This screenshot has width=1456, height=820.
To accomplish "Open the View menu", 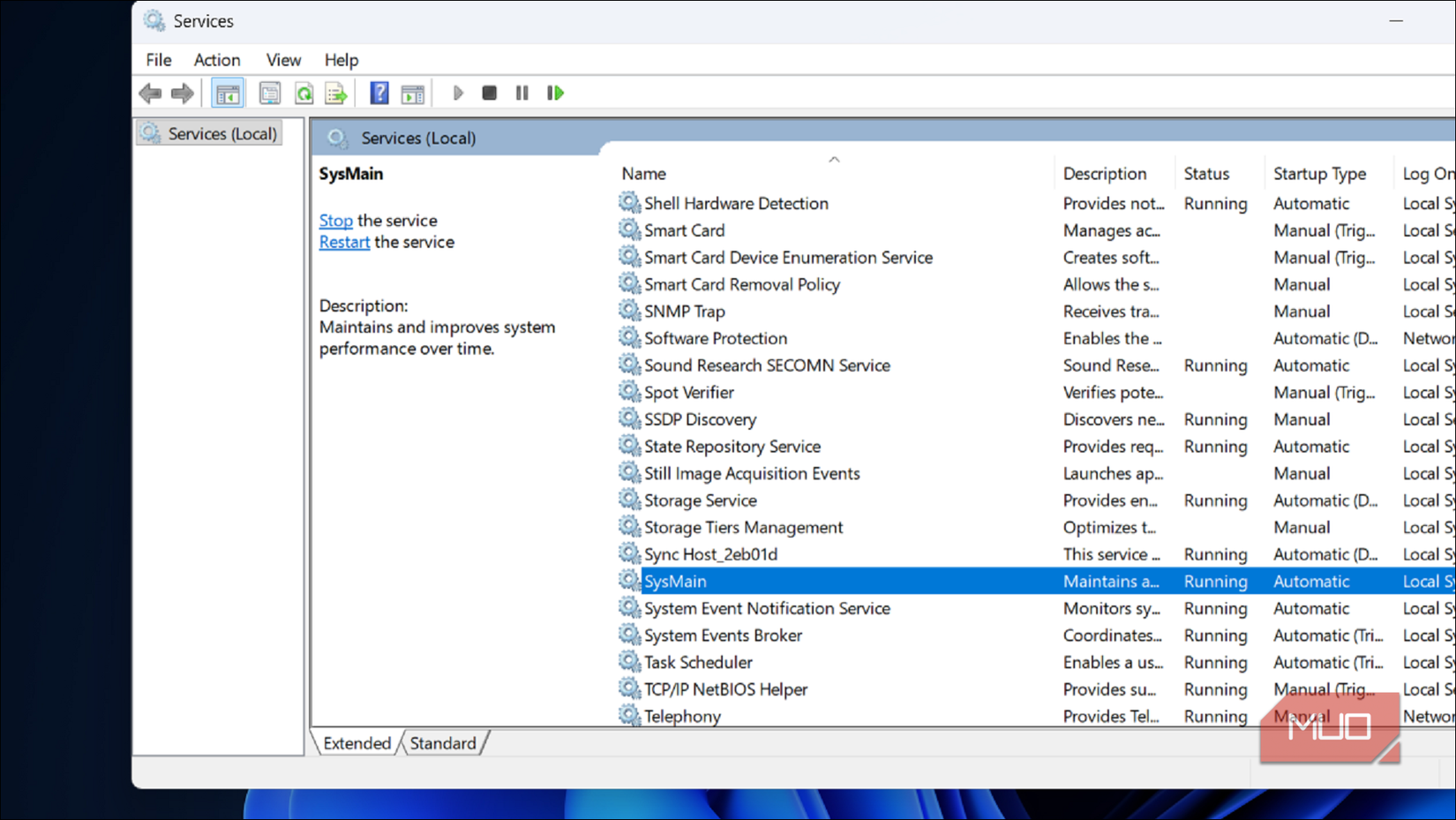I will coord(282,59).
